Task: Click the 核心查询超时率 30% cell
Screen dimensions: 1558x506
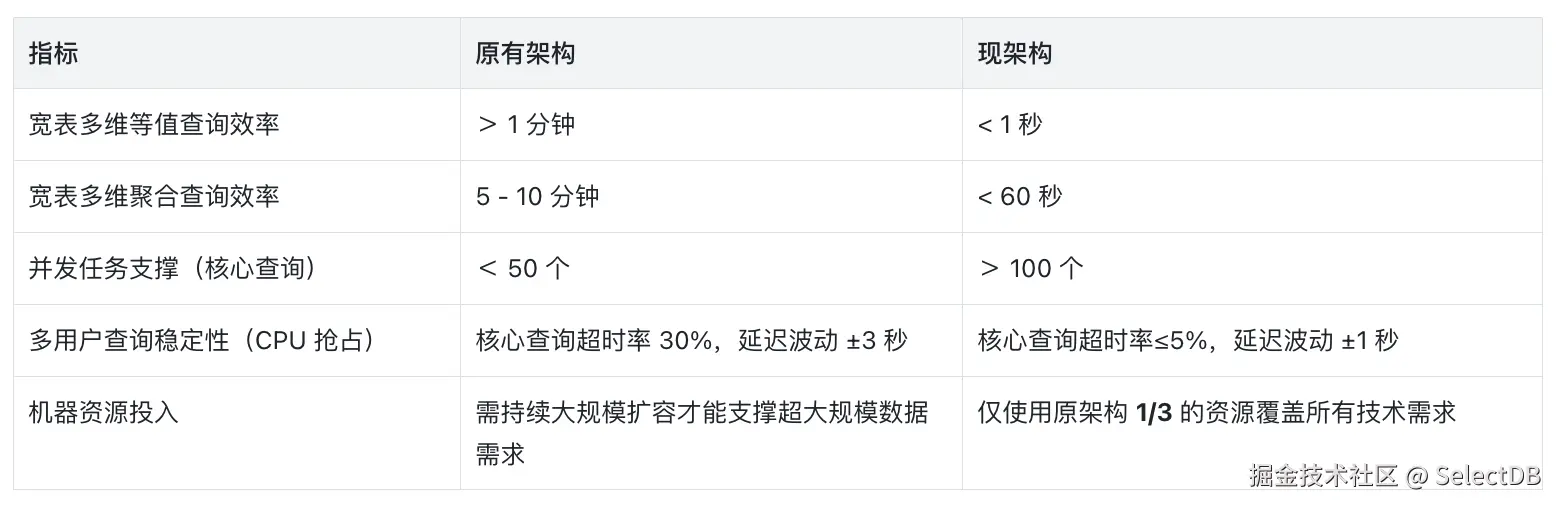Action: (692, 341)
